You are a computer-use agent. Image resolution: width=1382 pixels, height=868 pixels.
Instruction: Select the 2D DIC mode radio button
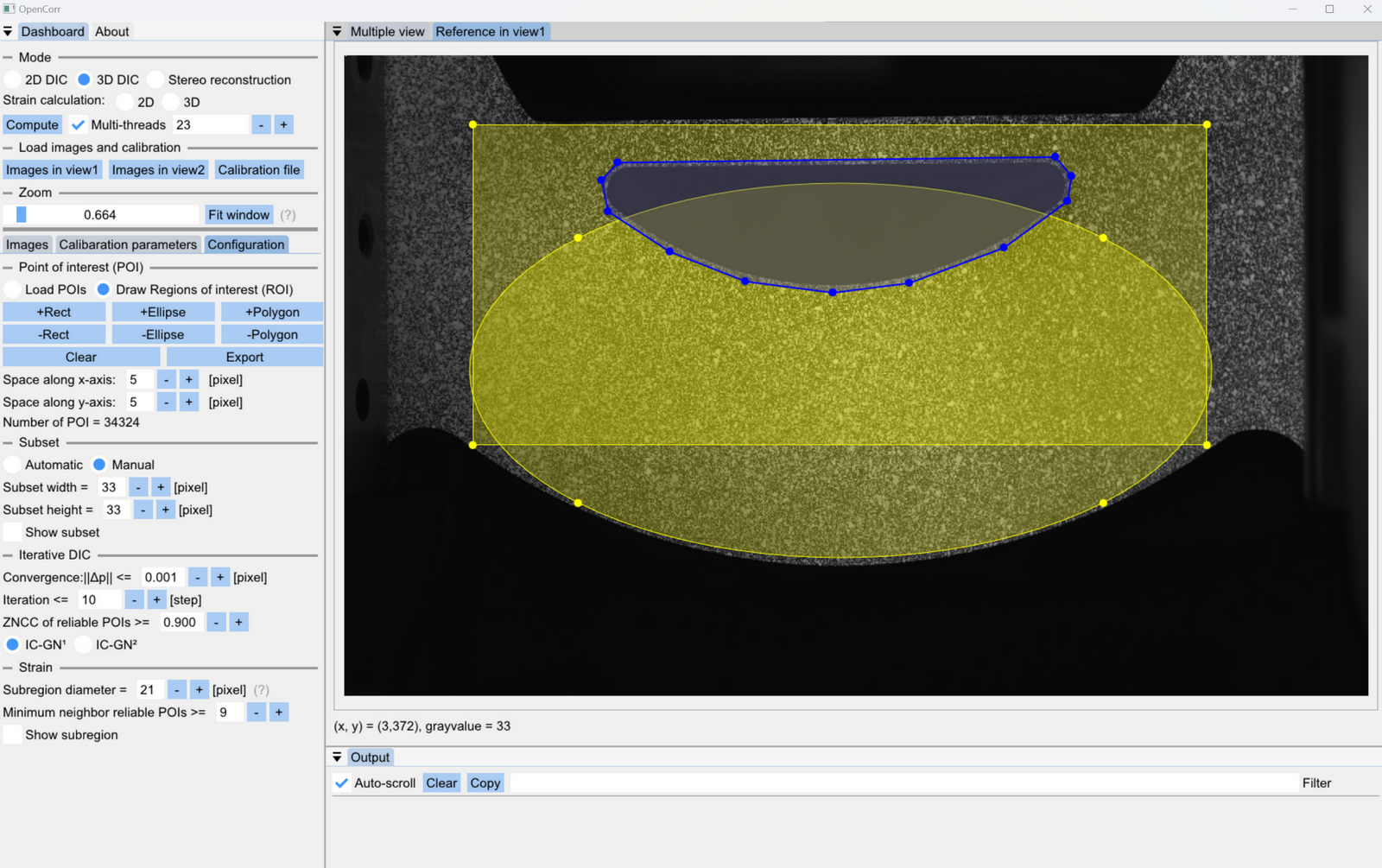[12, 79]
